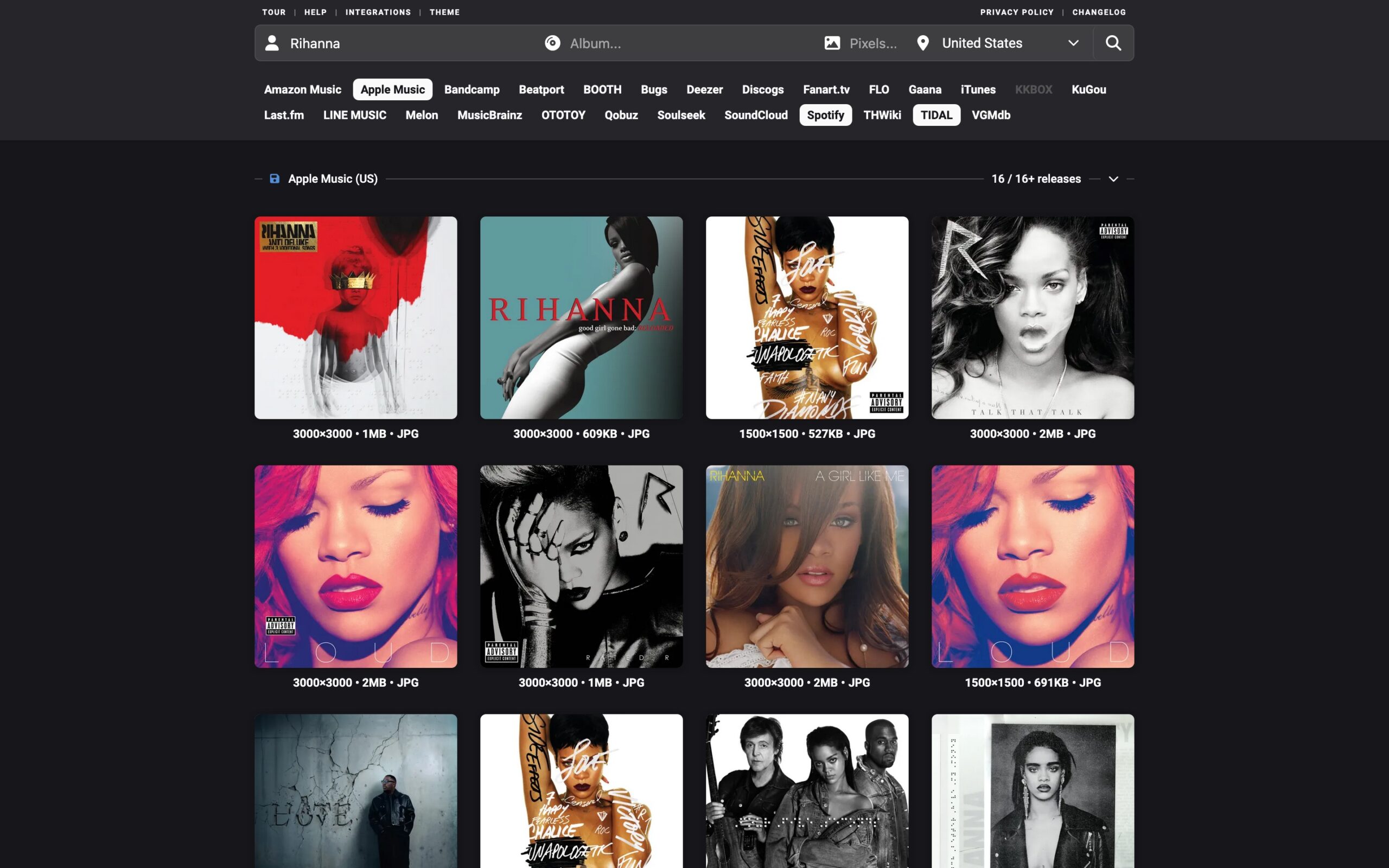Viewport: 1389px width, 868px height.
Task: Toggle the KKBOX source
Action: [x=1033, y=90]
